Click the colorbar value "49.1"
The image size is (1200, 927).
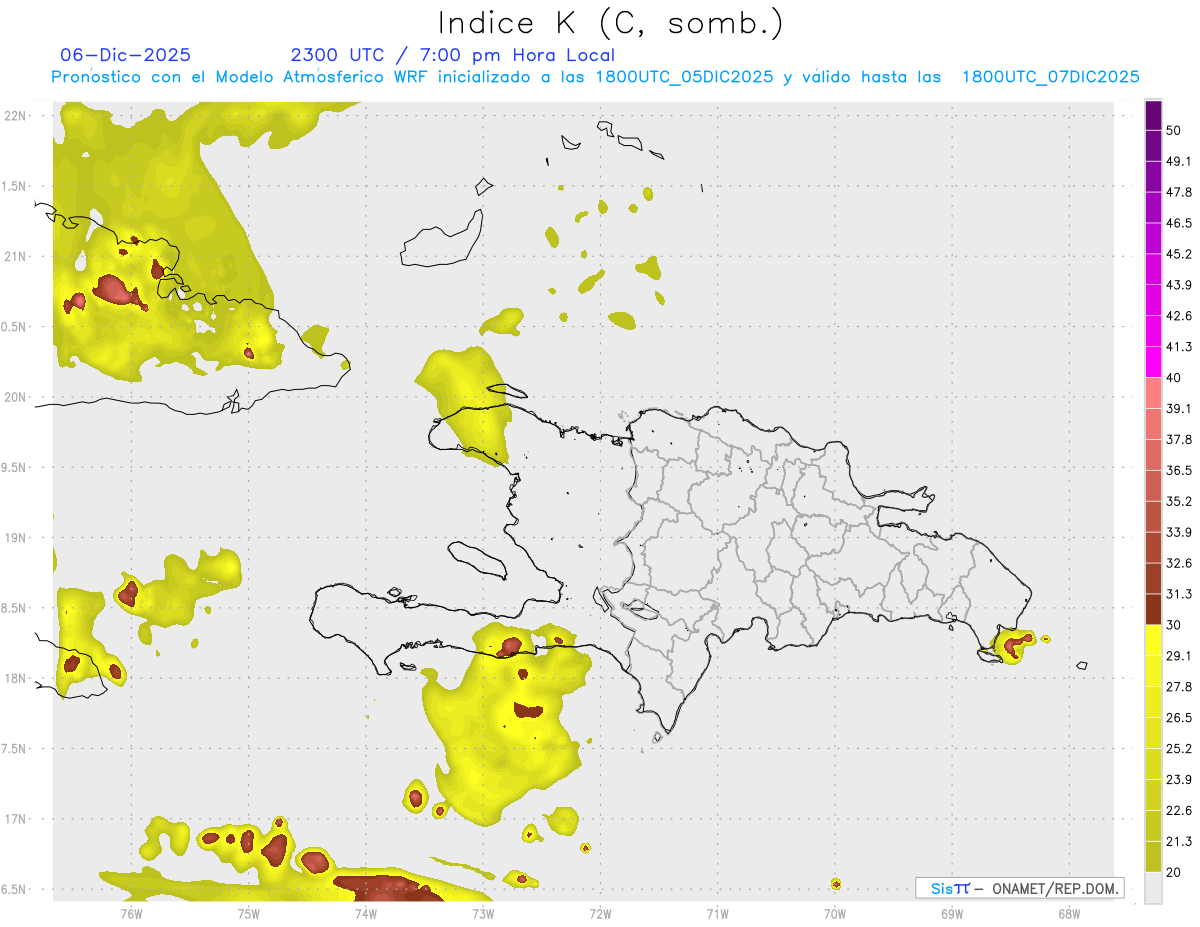pos(1179,161)
